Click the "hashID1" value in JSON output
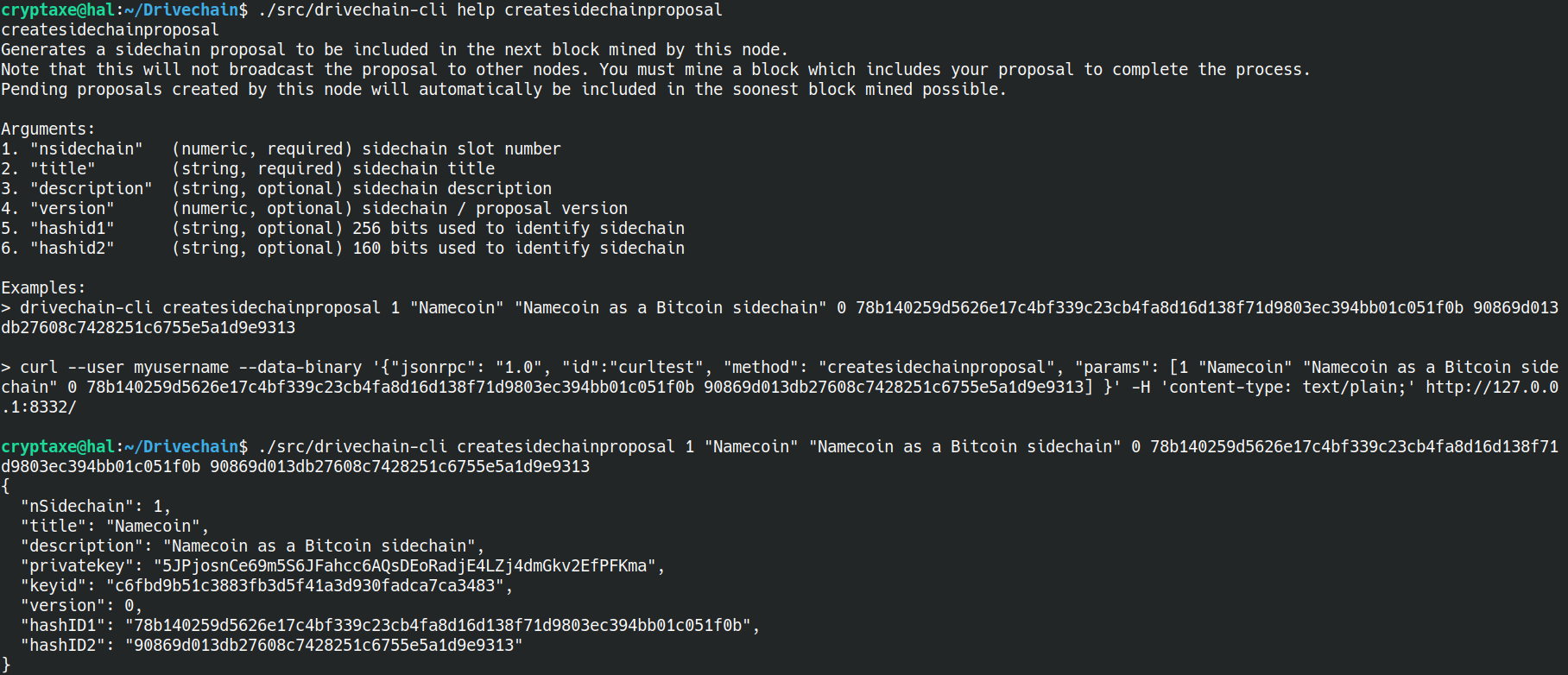The height and width of the screenshot is (675, 1568). 438,626
